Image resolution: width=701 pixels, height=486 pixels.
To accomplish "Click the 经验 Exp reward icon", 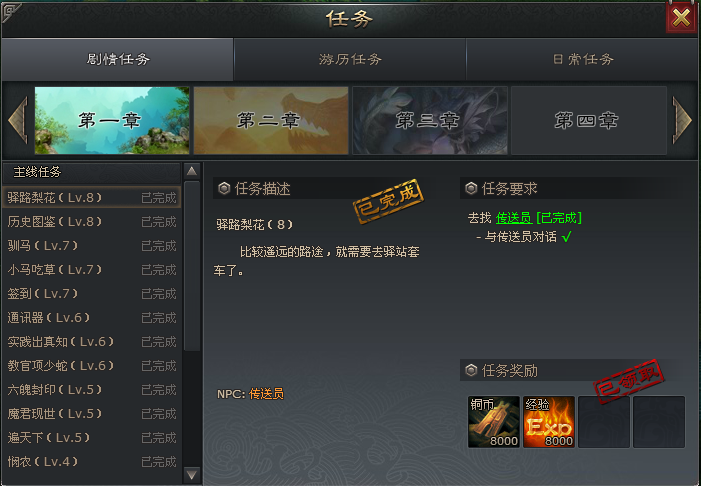I will 549,422.
